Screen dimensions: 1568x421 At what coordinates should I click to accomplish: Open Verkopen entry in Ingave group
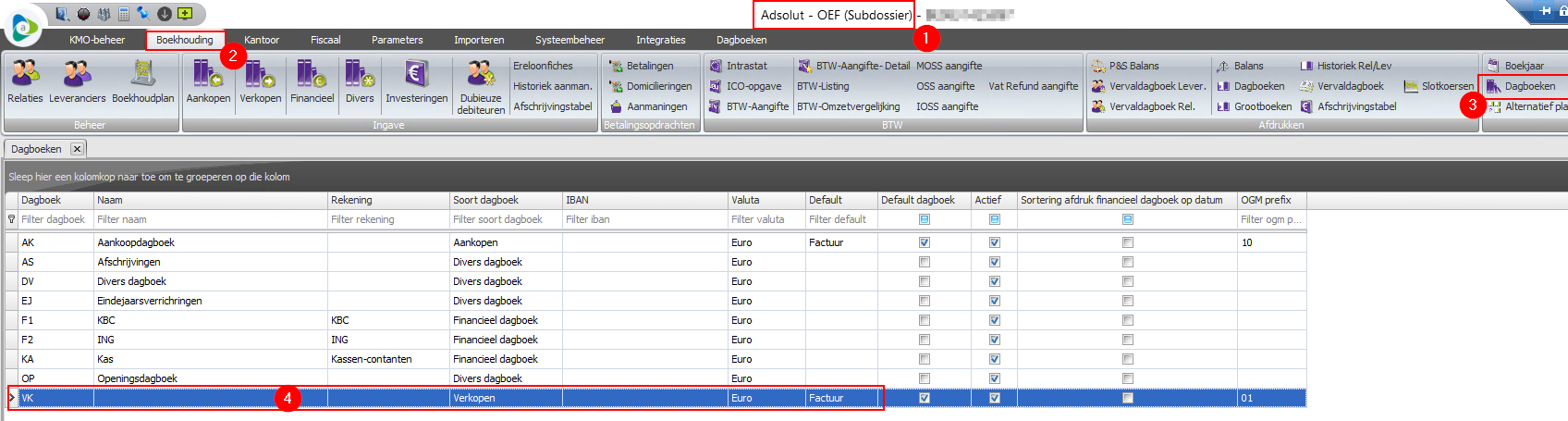pos(260,80)
